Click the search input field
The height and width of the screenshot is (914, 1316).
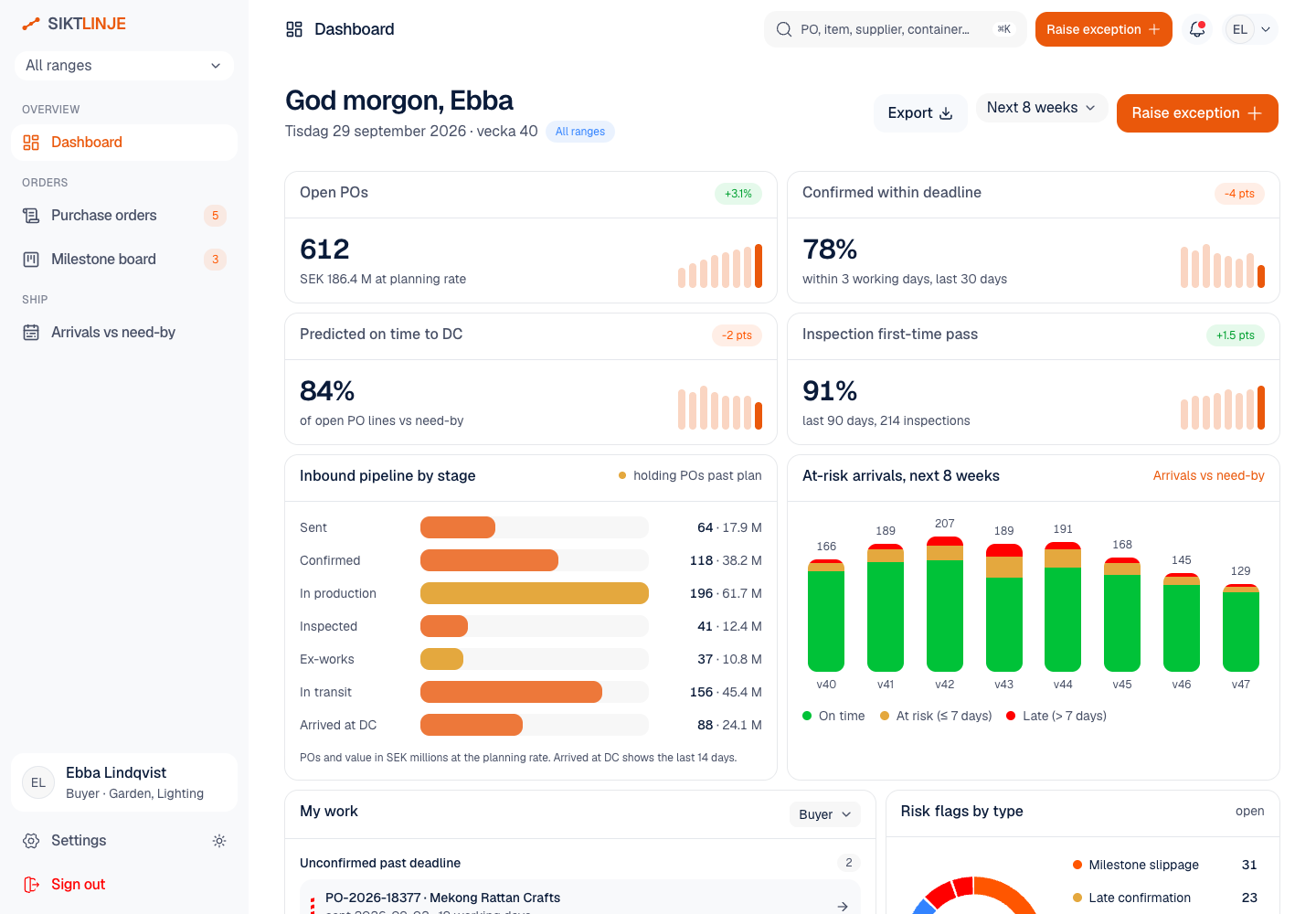[x=896, y=29]
